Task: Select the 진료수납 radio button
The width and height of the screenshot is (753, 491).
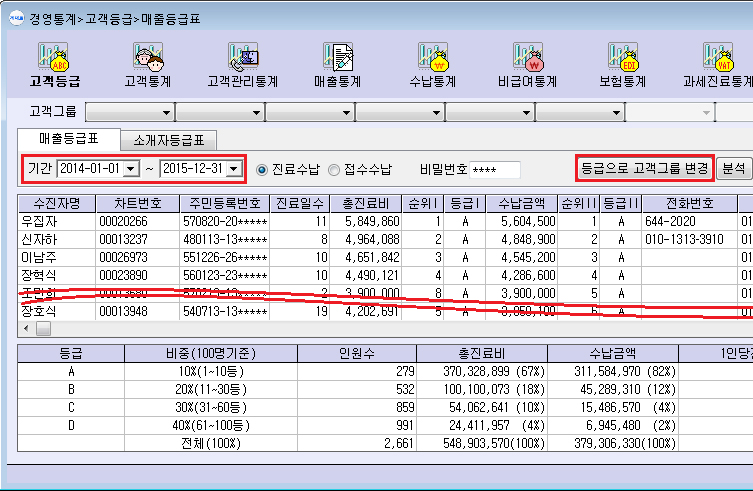Action: coord(263,170)
